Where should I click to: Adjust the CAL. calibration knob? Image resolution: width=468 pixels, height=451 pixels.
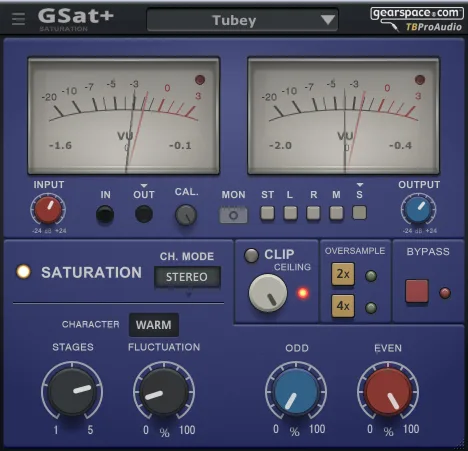186,215
